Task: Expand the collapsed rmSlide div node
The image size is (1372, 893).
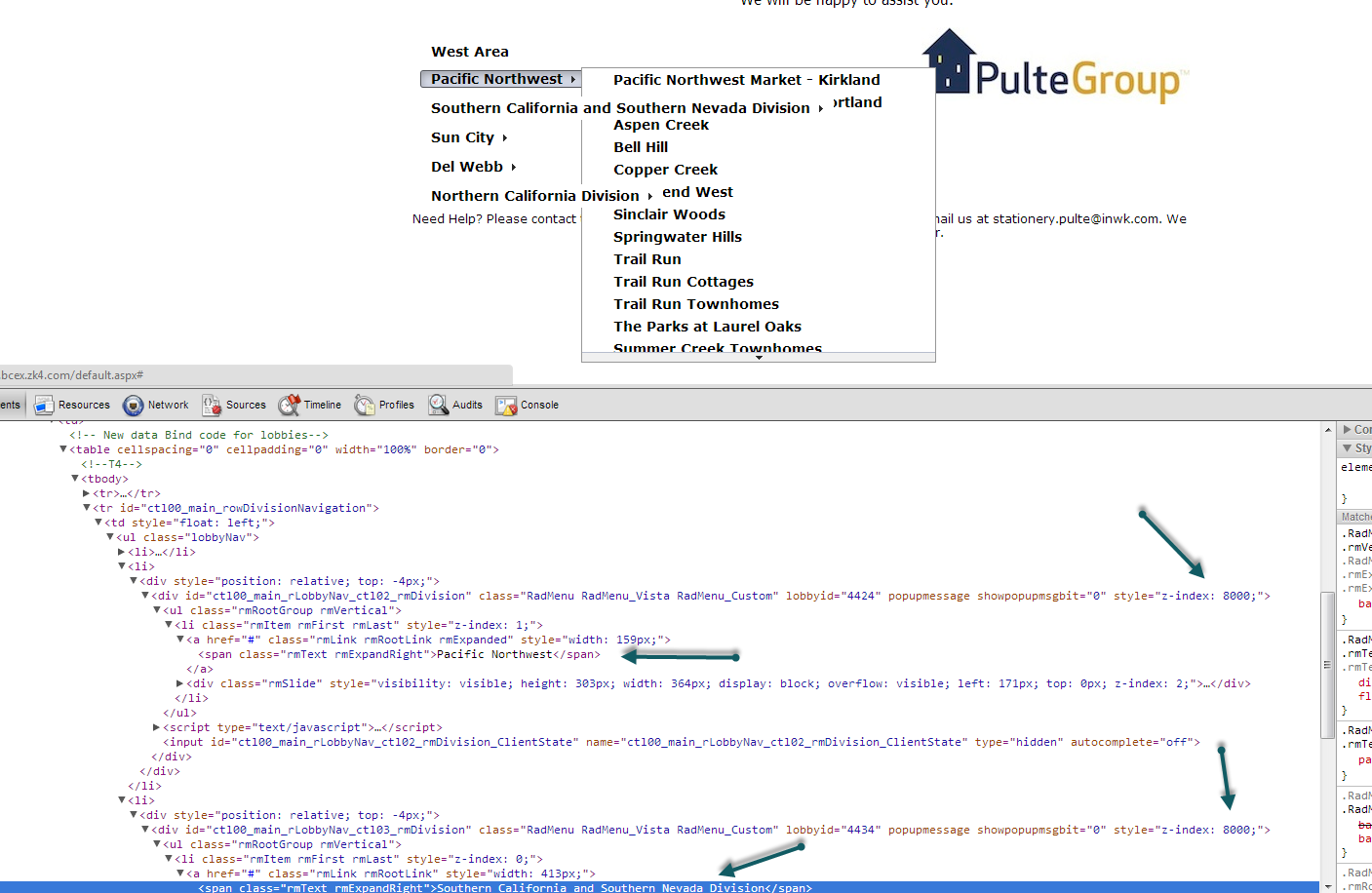Action: coord(180,683)
